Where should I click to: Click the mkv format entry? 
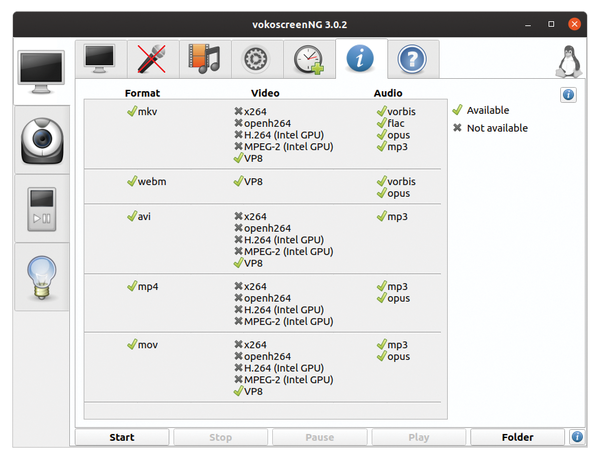(142, 111)
